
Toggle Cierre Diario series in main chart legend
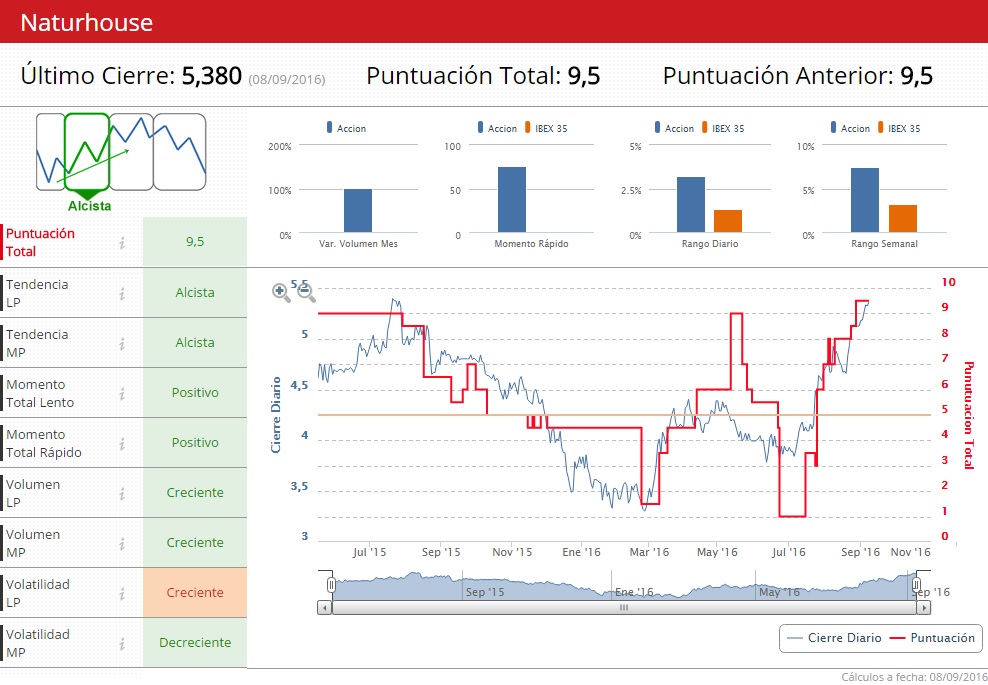pos(834,638)
